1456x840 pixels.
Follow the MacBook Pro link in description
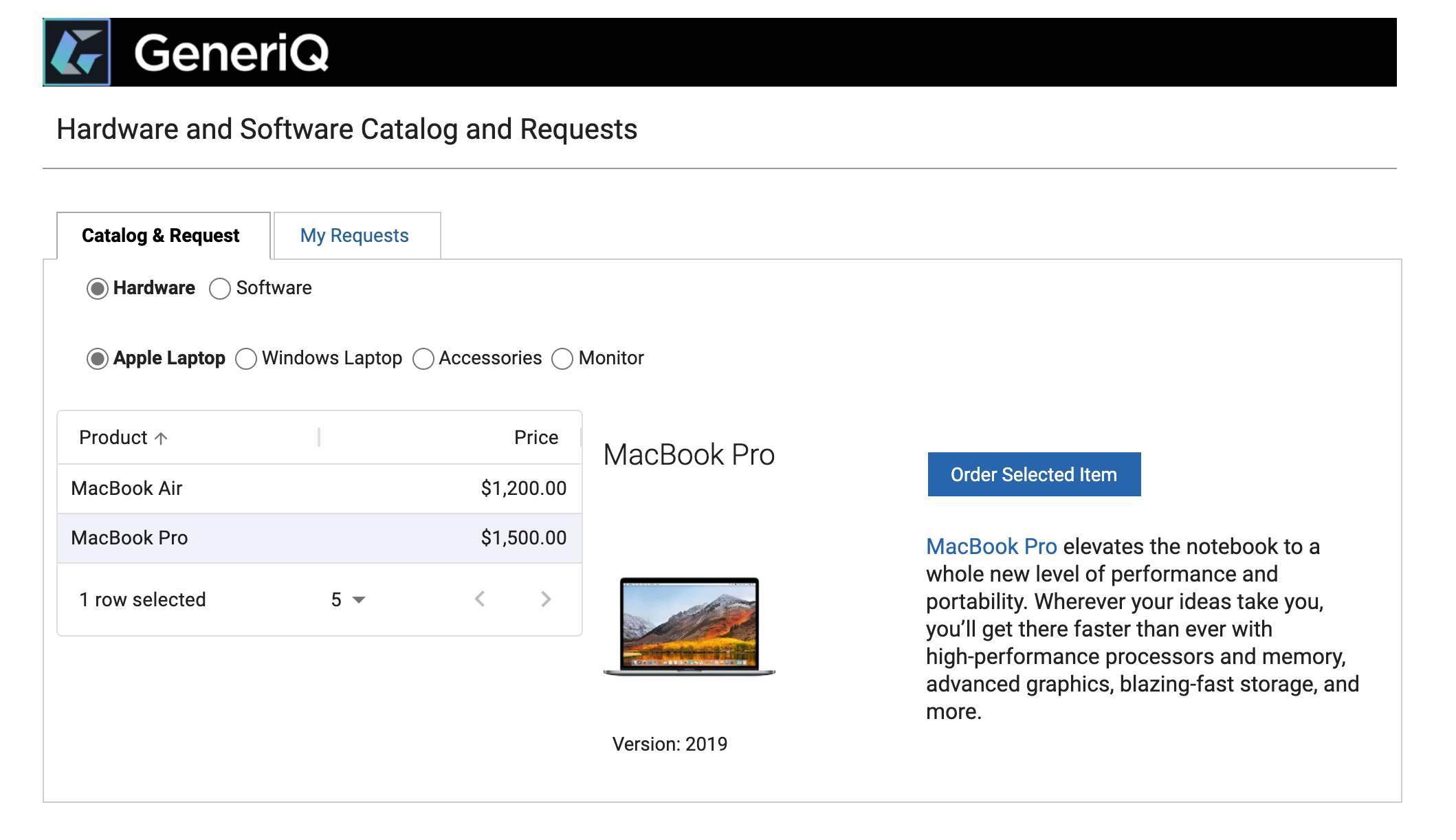click(991, 546)
